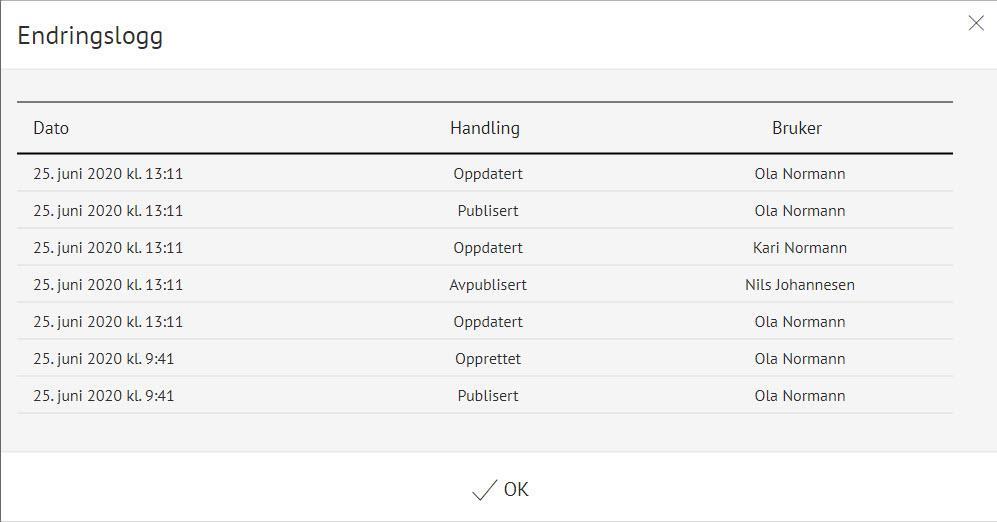Click the date of the Opprettet entry

(x=104, y=359)
